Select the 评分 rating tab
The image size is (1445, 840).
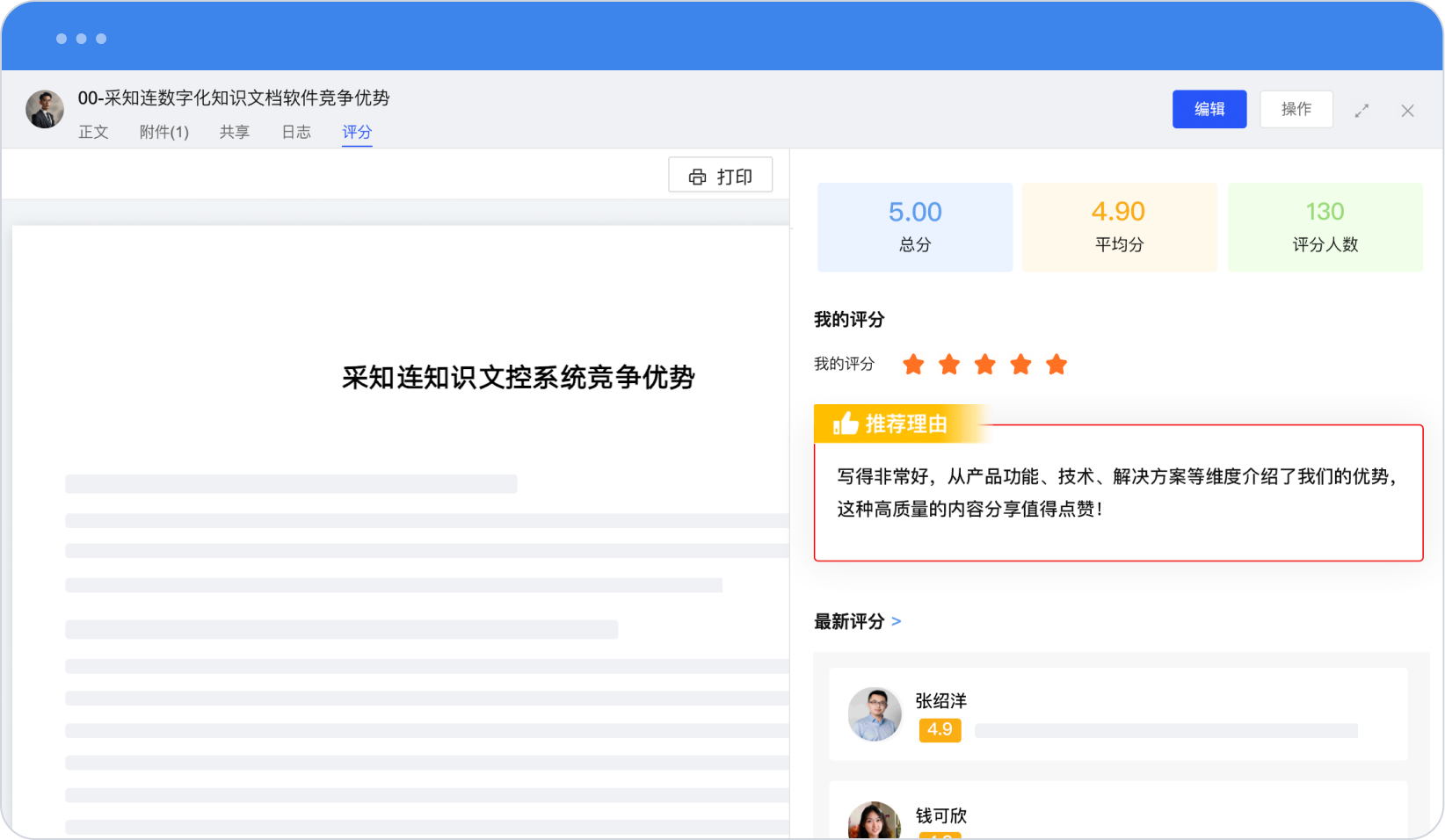pyautogui.click(x=357, y=132)
